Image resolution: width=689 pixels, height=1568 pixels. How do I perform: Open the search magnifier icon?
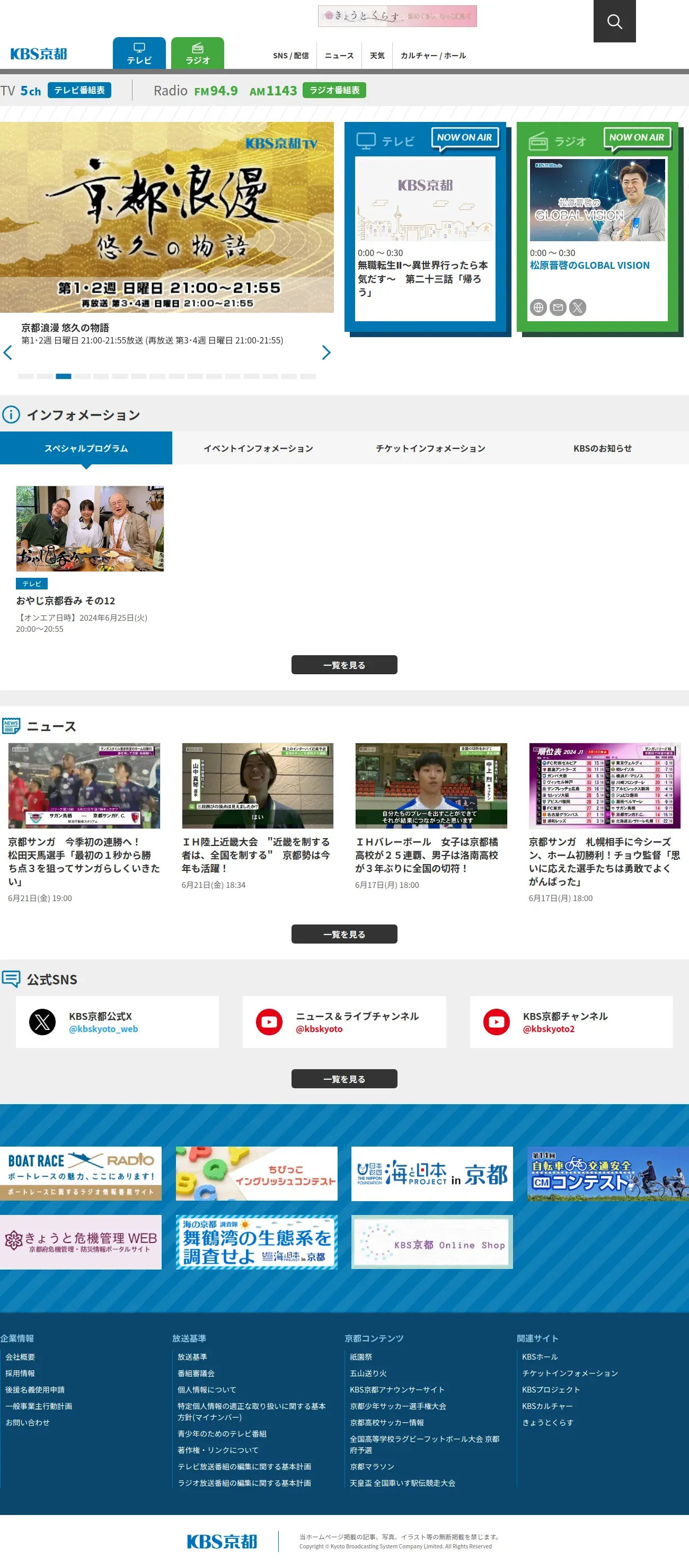pos(614,21)
